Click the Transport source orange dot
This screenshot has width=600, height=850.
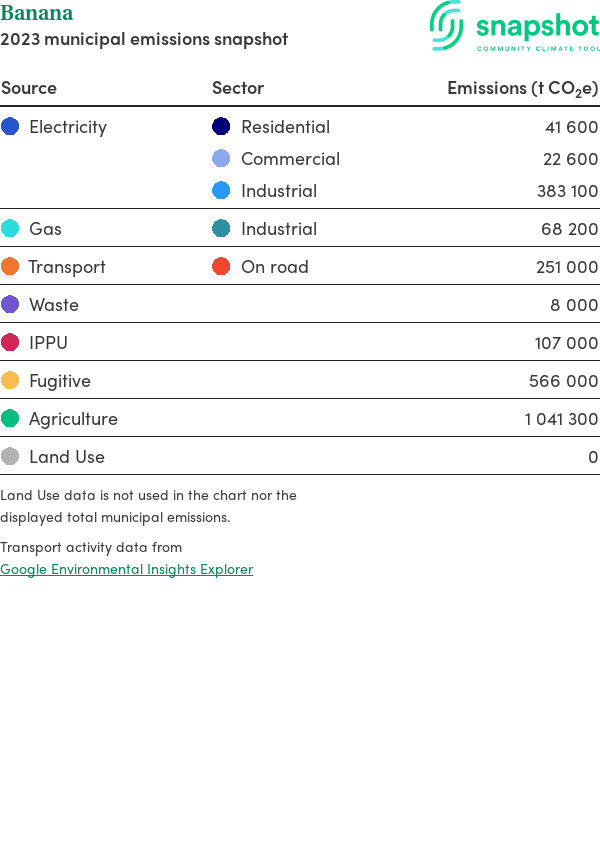pos(10,267)
